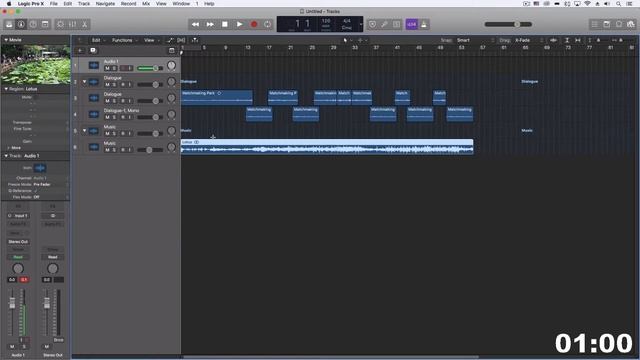Image resolution: width=640 pixels, height=360 pixels.
Task: Open the media Browsers icon
Action: pos(631,24)
